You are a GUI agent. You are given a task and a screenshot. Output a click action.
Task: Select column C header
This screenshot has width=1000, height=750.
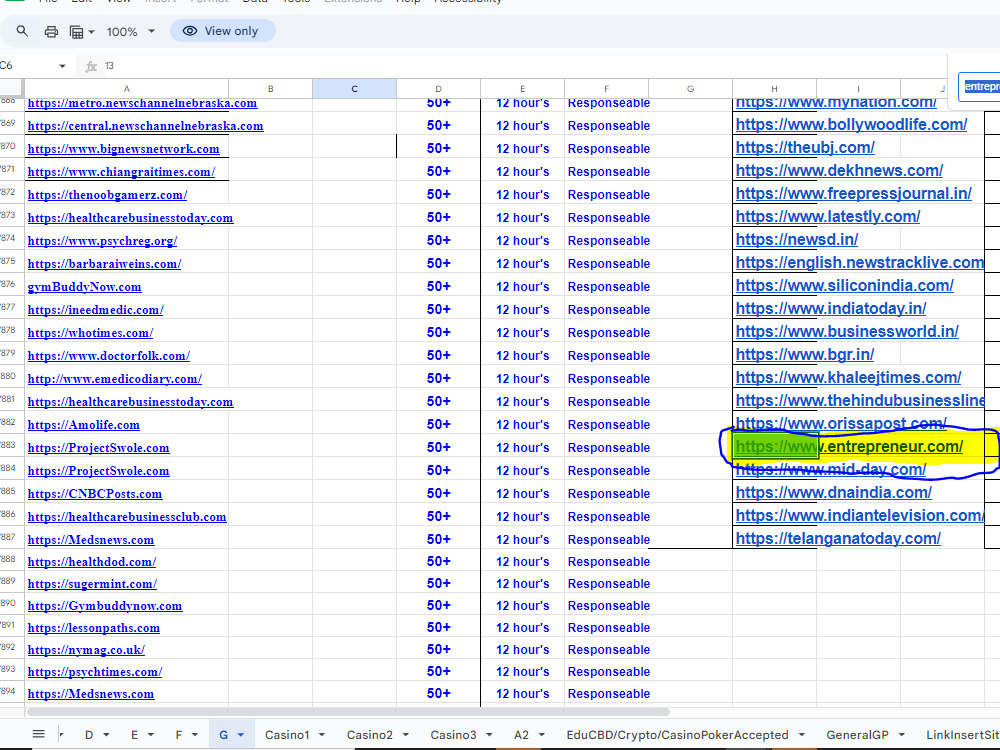pos(355,89)
